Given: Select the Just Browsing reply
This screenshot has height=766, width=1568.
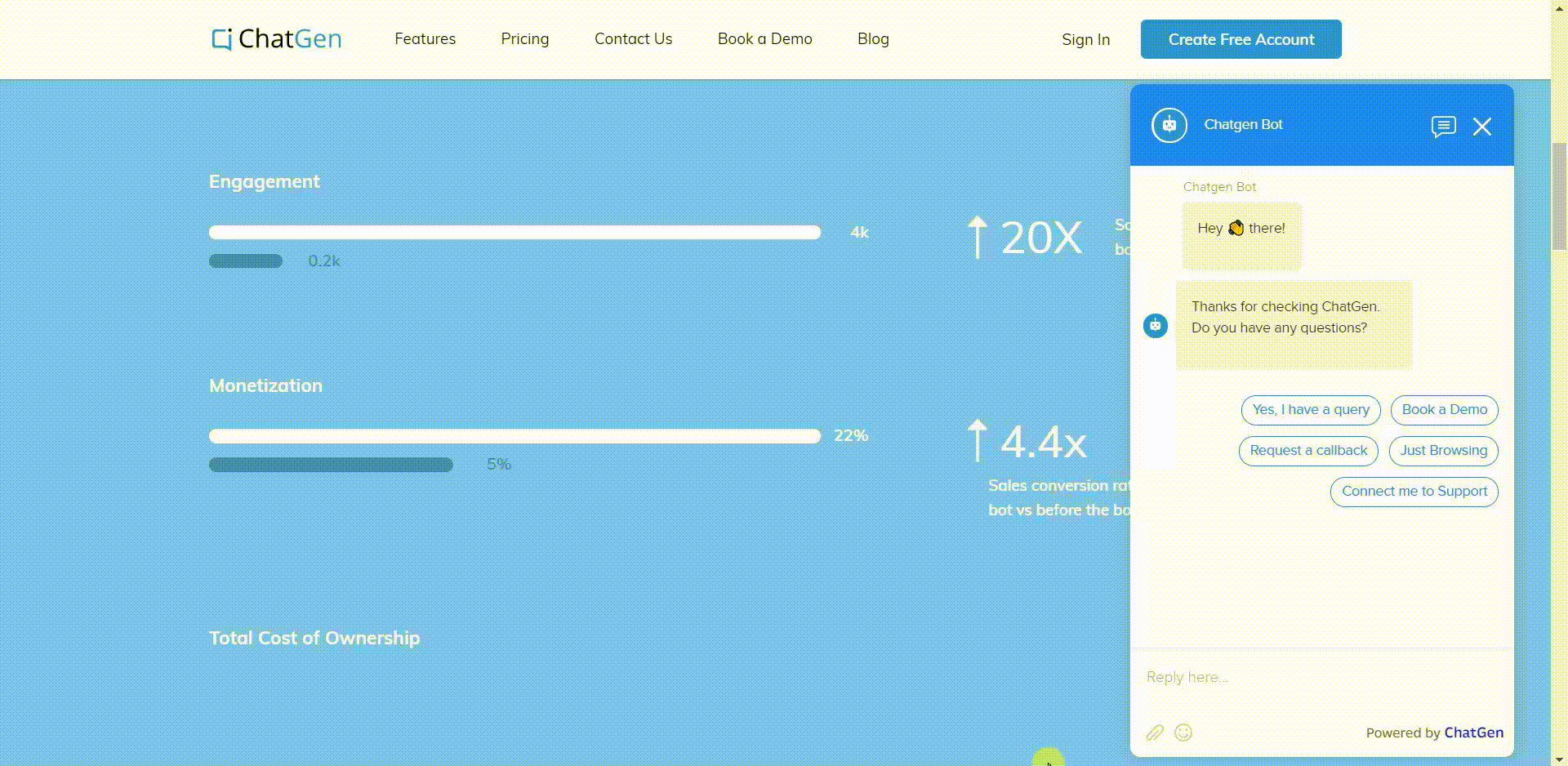Looking at the screenshot, I should (1443, 451).
